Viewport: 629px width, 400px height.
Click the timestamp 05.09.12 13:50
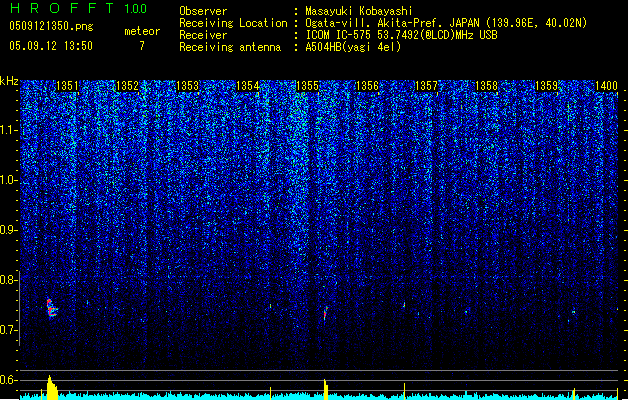51,46
